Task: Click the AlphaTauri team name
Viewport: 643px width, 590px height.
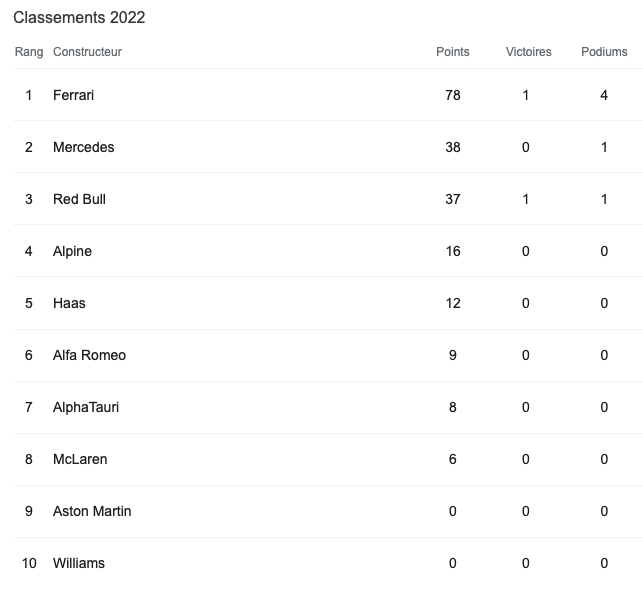Action: (x=86, y=407)
